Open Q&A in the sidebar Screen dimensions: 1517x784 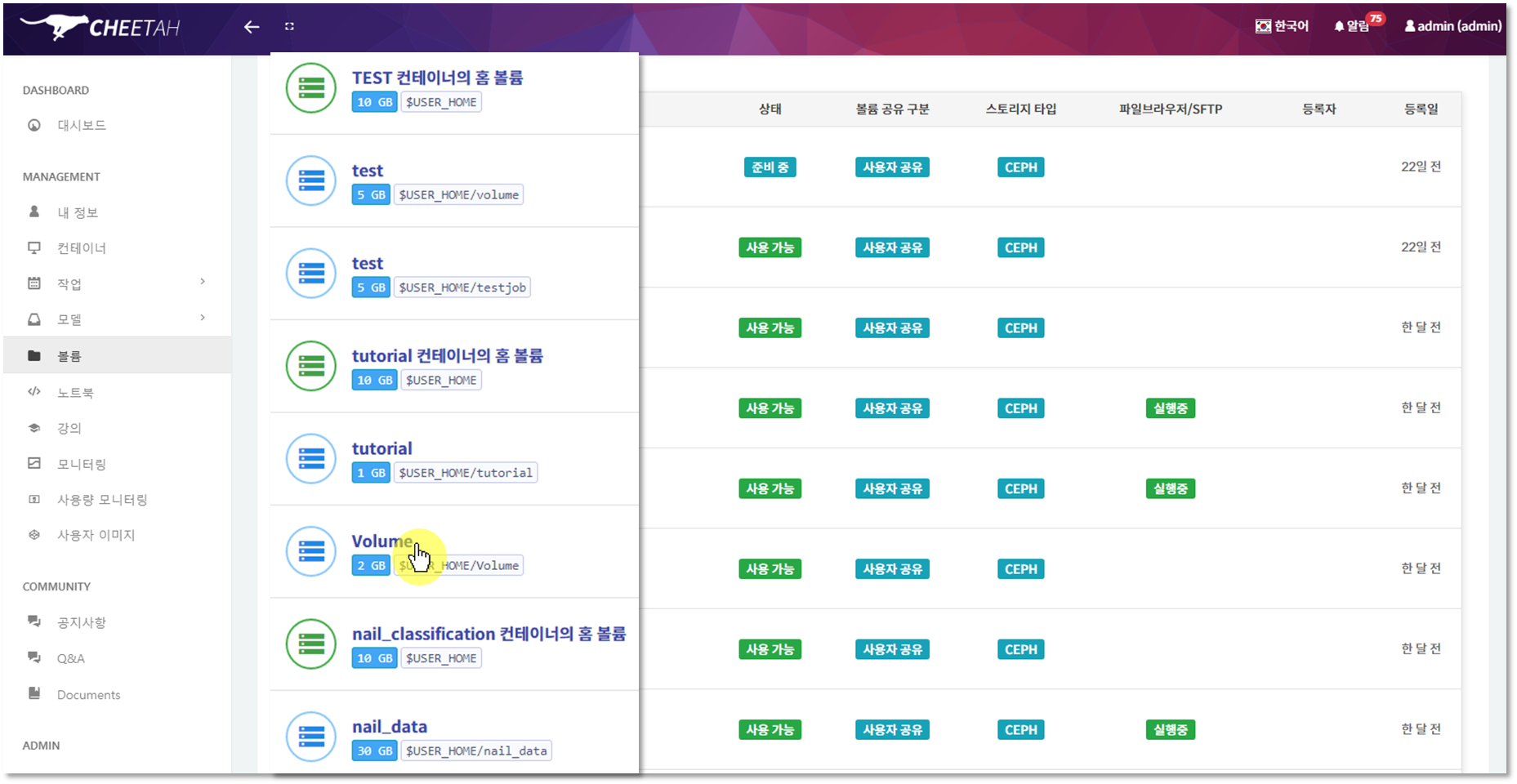[x=71, y=658]
